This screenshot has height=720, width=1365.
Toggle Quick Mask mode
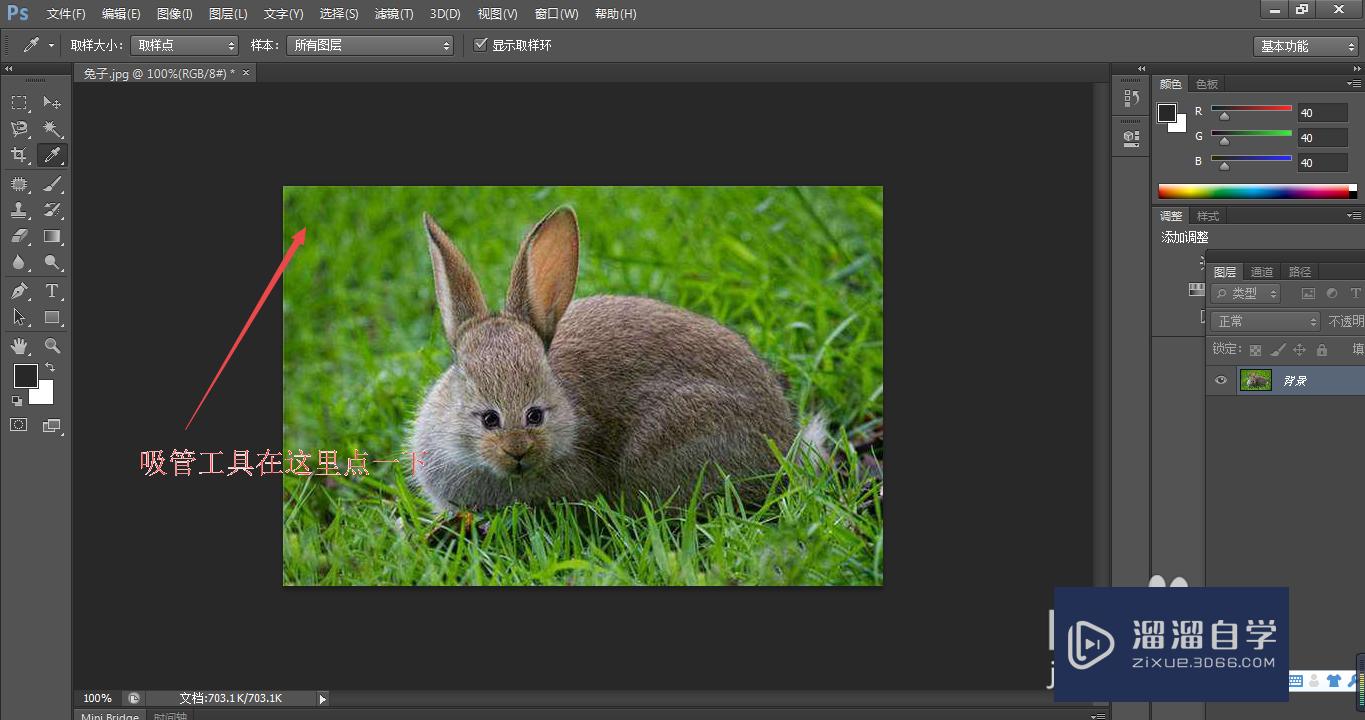pos(19,425)
